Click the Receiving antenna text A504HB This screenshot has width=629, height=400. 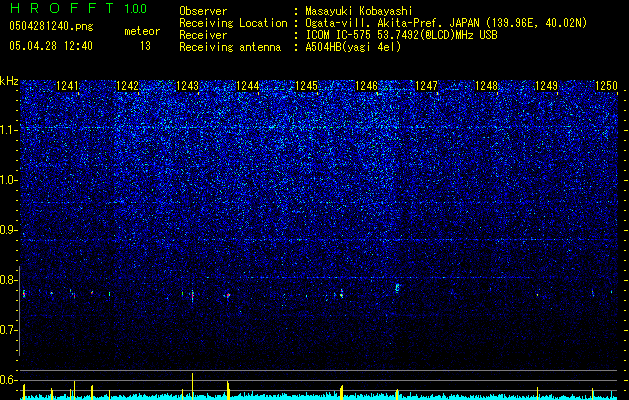pyautogui.click(x=323, y=47)
